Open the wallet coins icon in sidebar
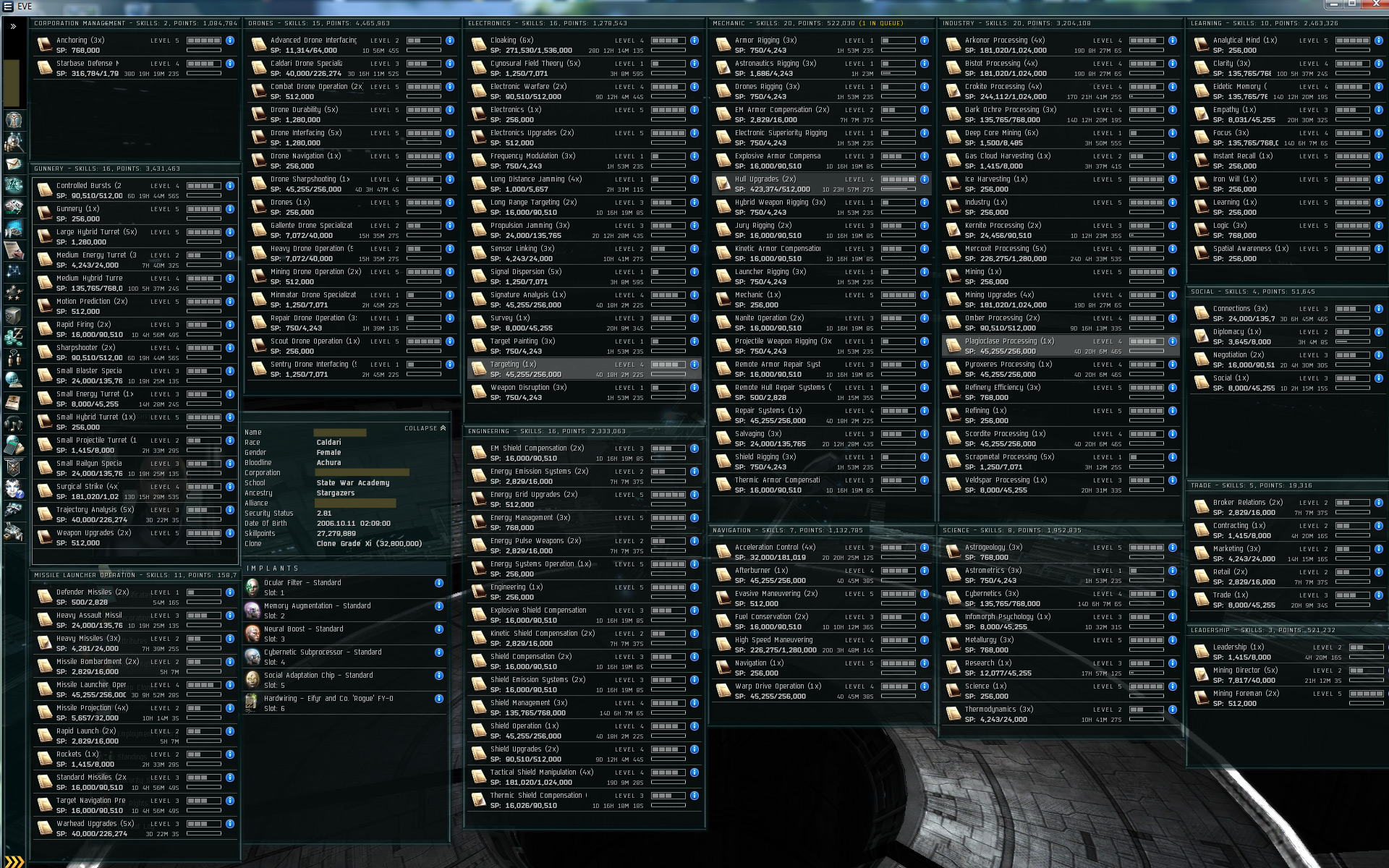This screenshot has height=868, width=1389. 14,336
